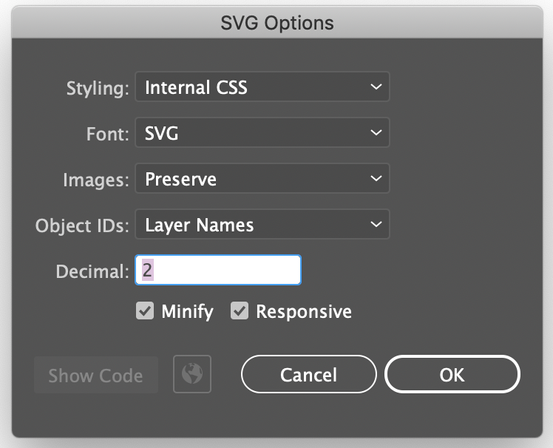Click the highlighted 2 in Decimal field
The image size is (553, 448).
[x=147, y=270]
